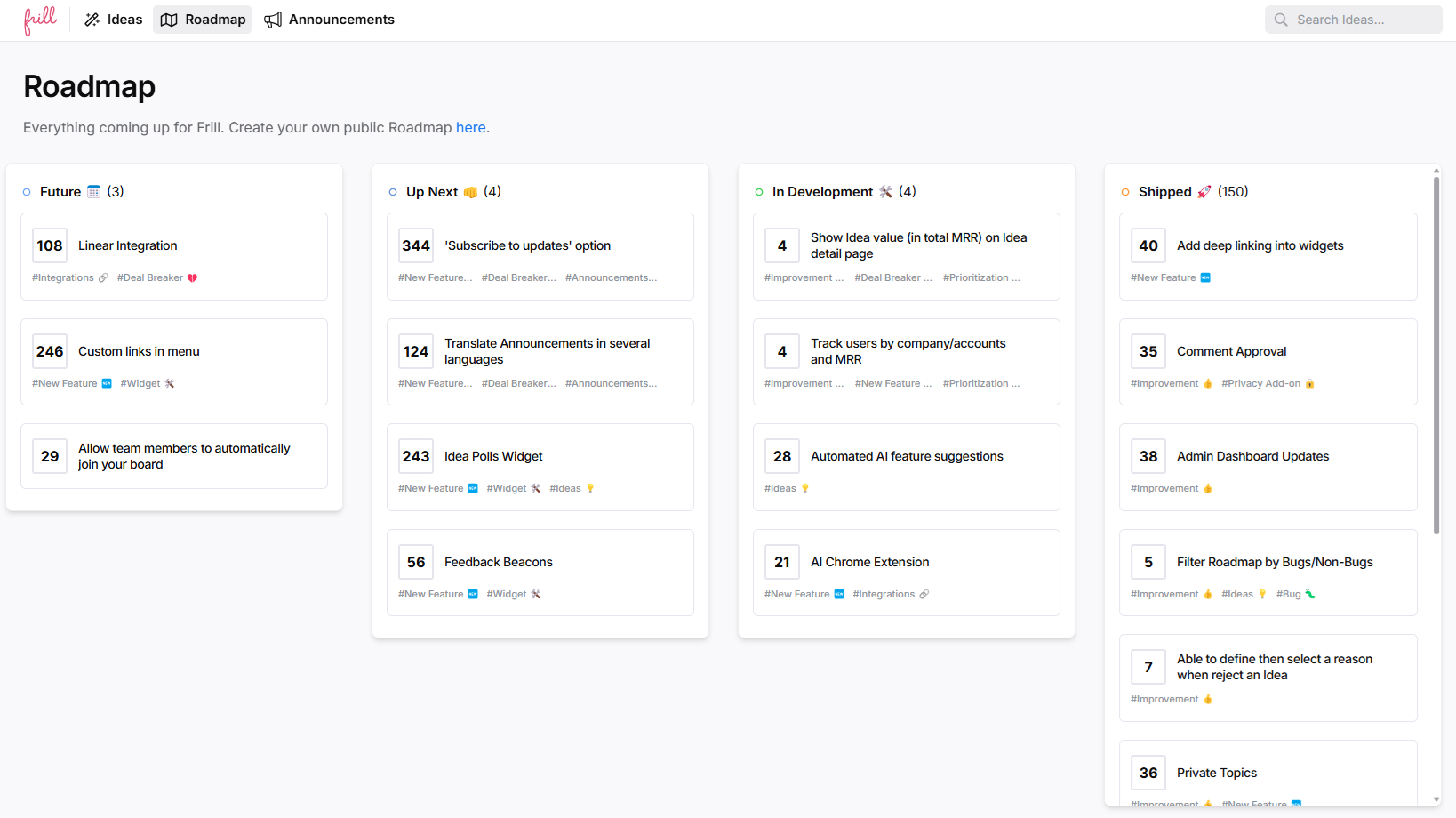This screenshot has width=1456, height=818.
Task: Click the rocket icon beside Shipped heading
Action: click(x=1204, y=192)
